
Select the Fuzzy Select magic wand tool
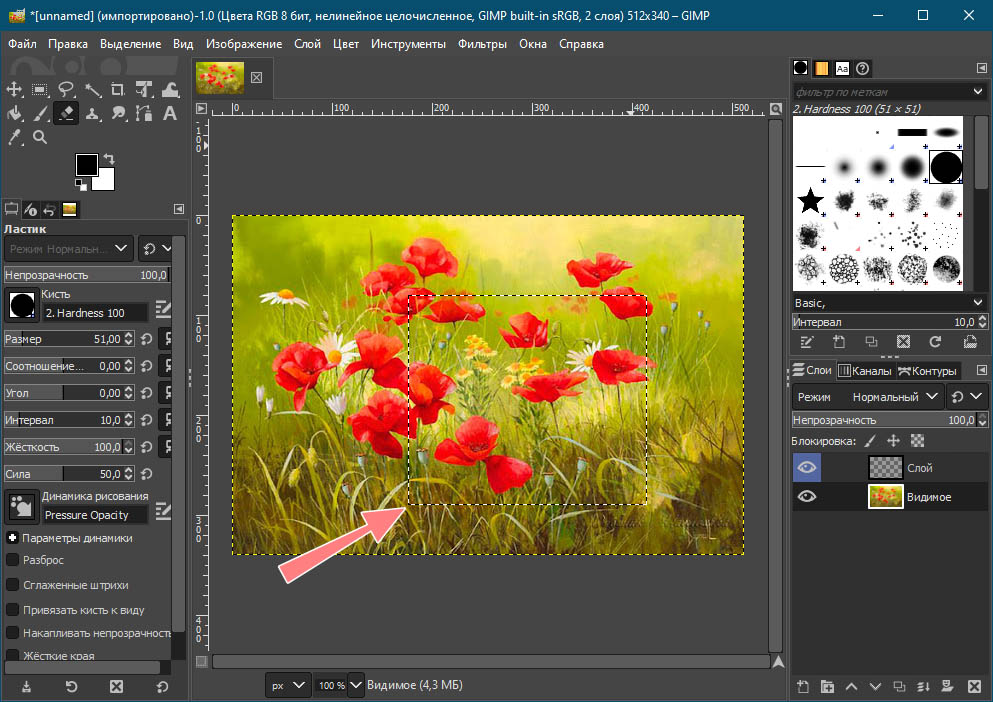click(92, 89)
